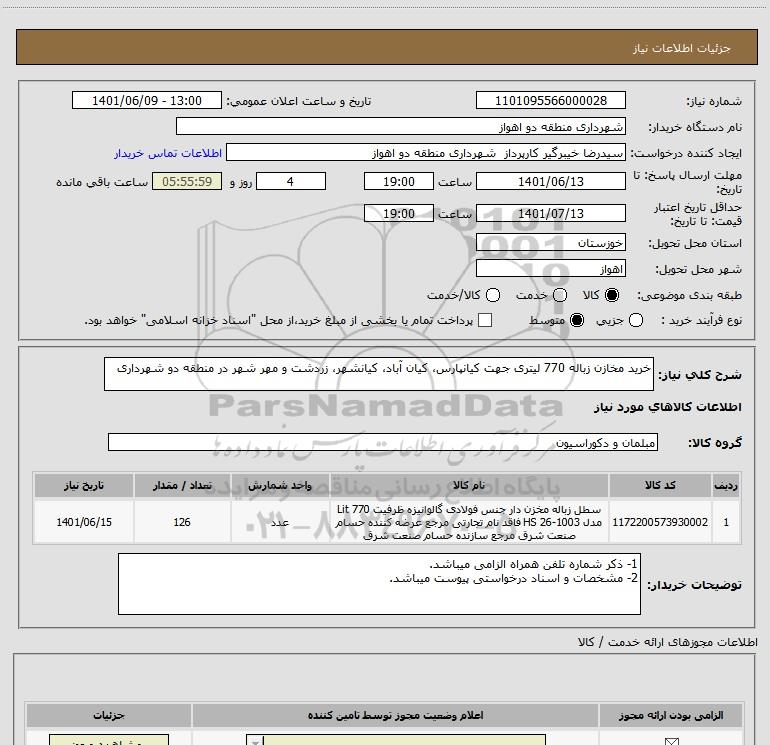Click the product name cell with 770 Lit
This screenshot has width=770, height=745.
point(469,522)
